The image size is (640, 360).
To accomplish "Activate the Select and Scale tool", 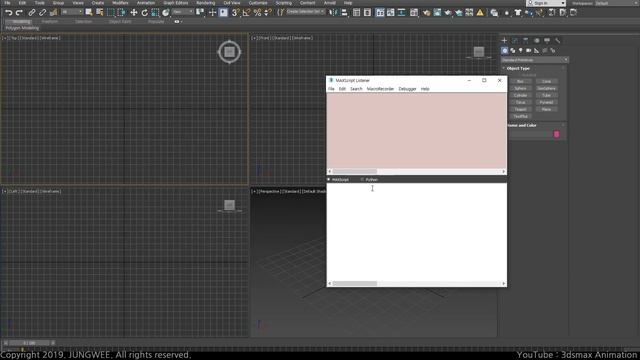I will [155, 13].
